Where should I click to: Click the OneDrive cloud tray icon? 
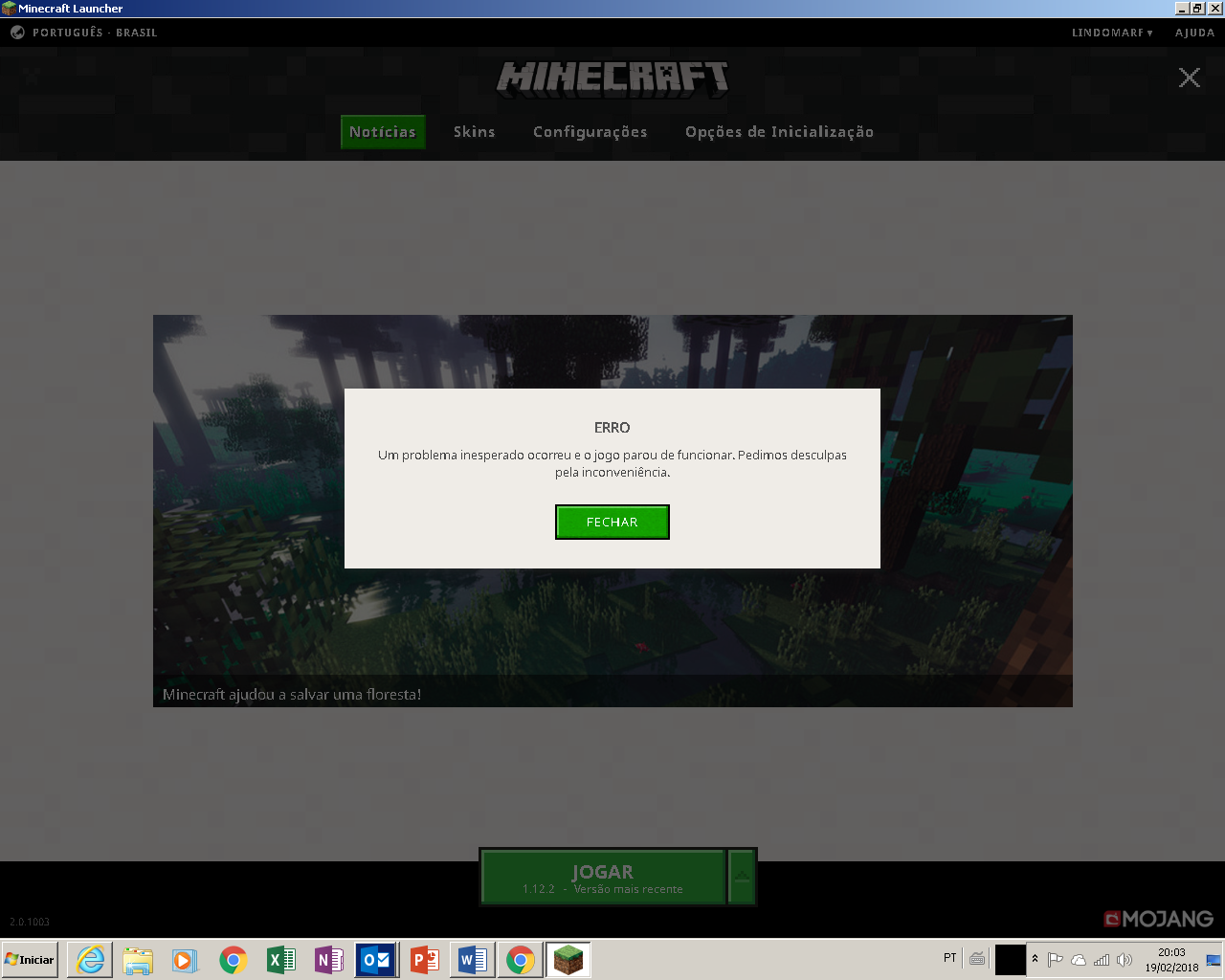[x=1079, y=960]
